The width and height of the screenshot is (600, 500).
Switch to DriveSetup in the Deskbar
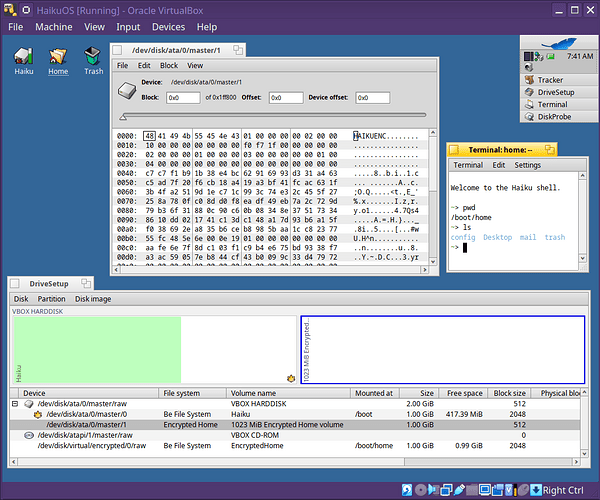coord(559,92)
